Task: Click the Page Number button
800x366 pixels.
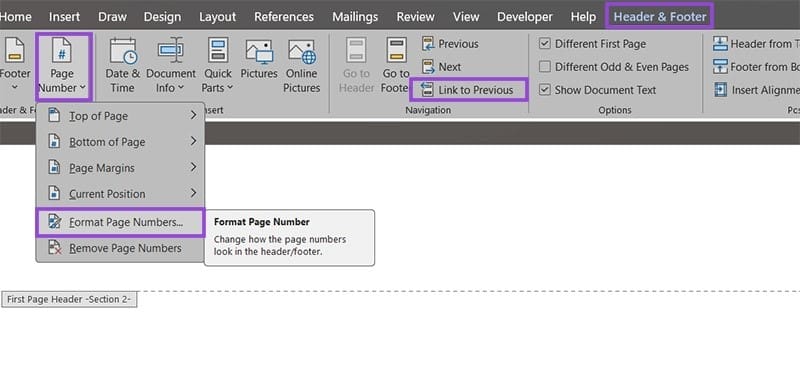Action: pos(62,66)
